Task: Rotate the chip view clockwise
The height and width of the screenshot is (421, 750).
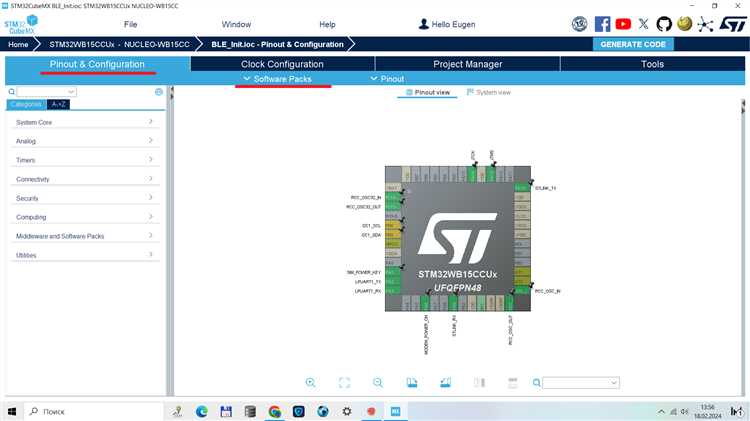Action: pos(412,382)
